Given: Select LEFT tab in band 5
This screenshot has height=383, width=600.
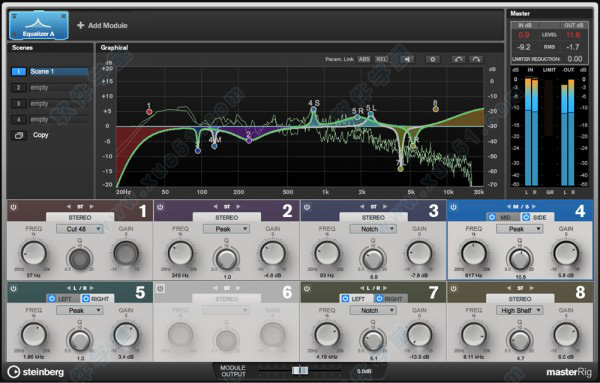Looking at the screenshot, I should [x=62, y=299].
